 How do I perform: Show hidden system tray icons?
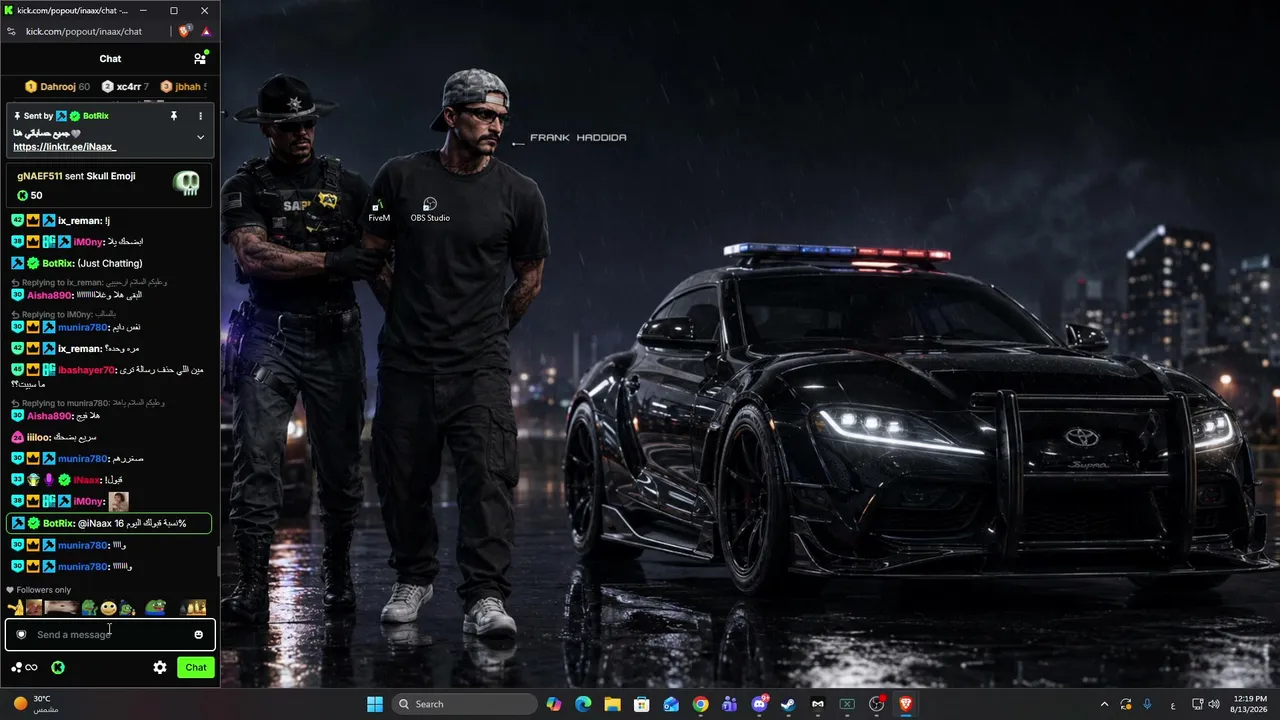click(x=1104, y=704)
